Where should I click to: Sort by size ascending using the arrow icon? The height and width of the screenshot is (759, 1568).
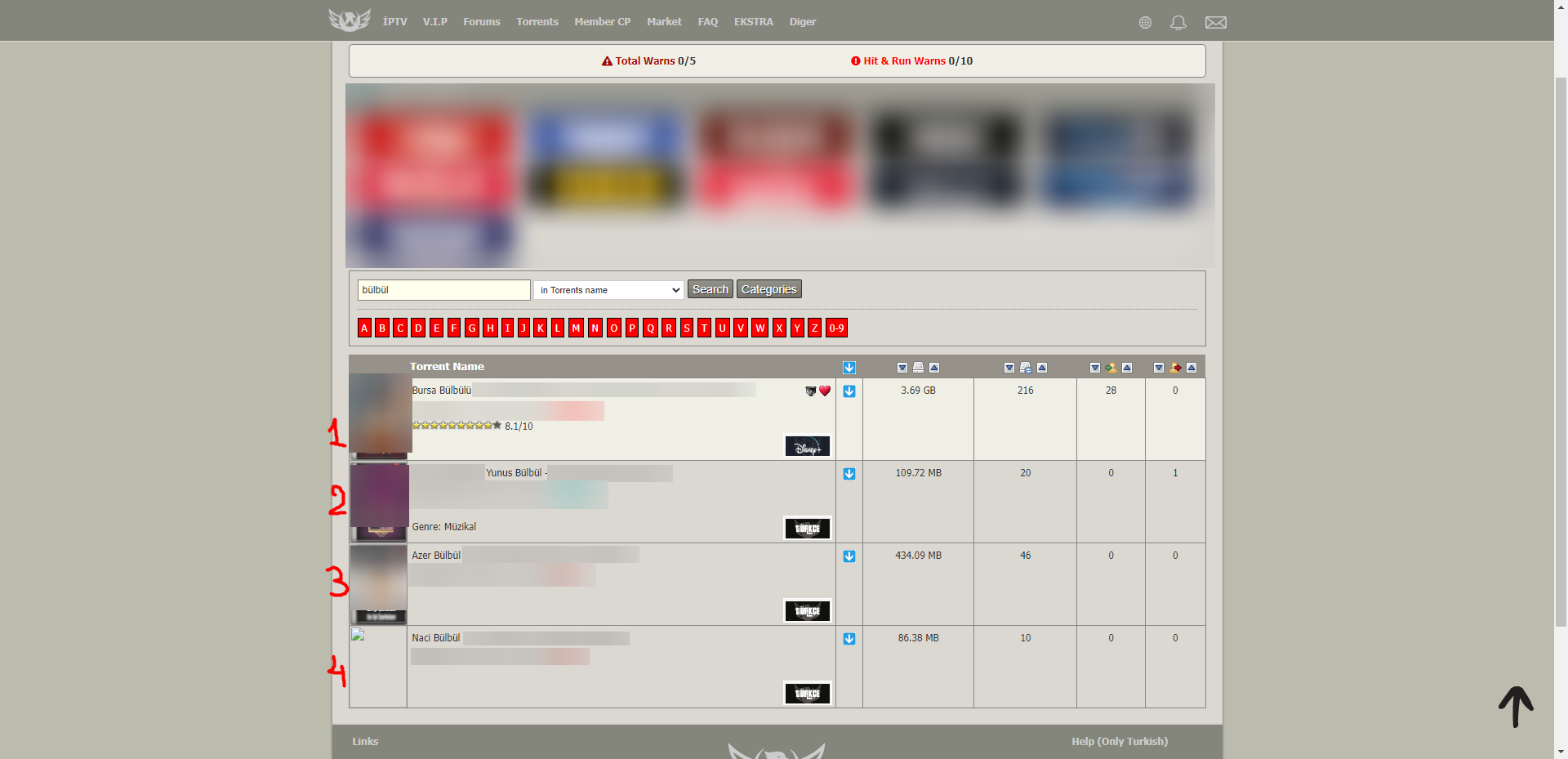click(934, 368)
